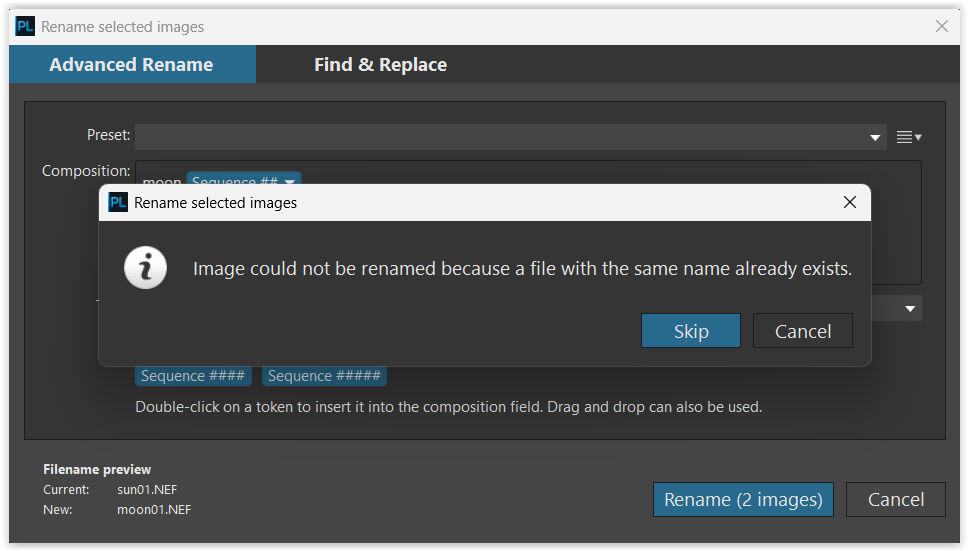This screenshot has width=968, height=551.
Task: Select the Sequence ##### token
Action: pos(324,376)
